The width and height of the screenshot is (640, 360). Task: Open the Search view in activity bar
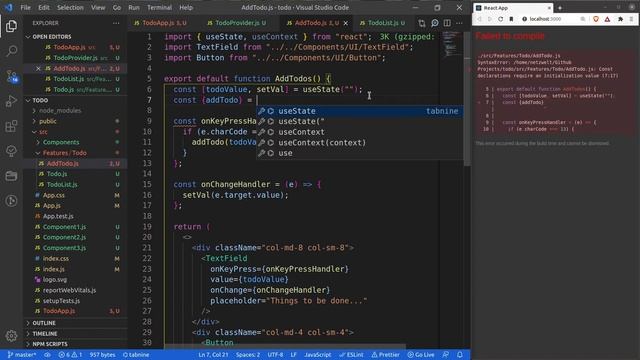[11, 51]
